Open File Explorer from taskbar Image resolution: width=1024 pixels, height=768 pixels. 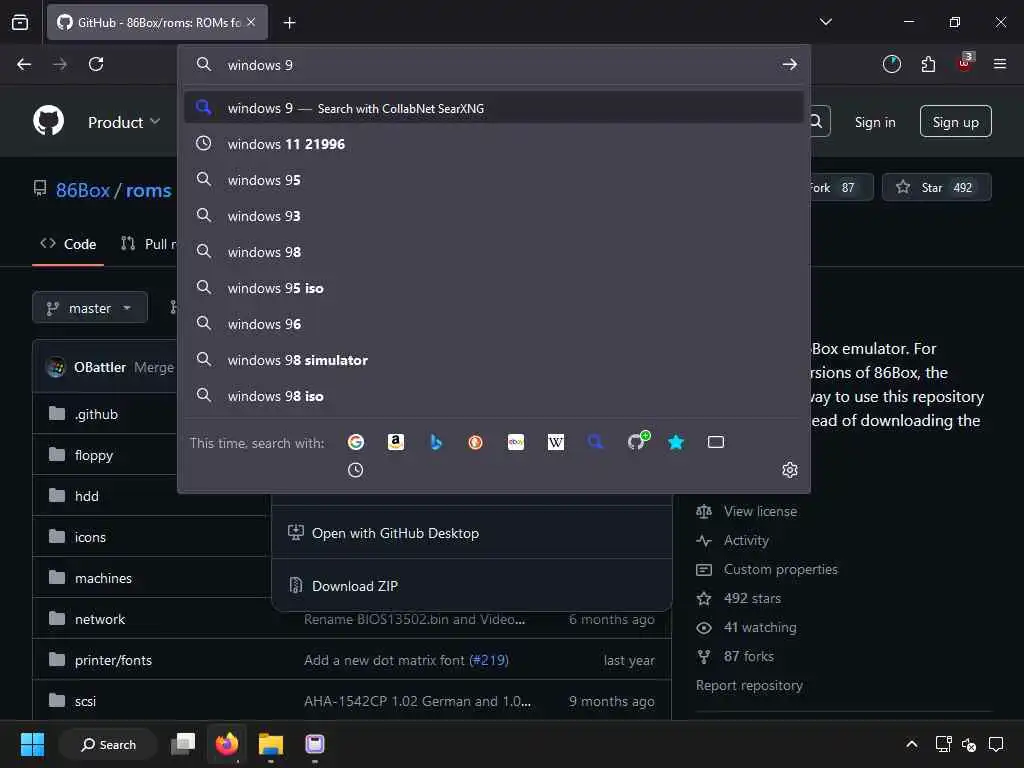[270, 744]
